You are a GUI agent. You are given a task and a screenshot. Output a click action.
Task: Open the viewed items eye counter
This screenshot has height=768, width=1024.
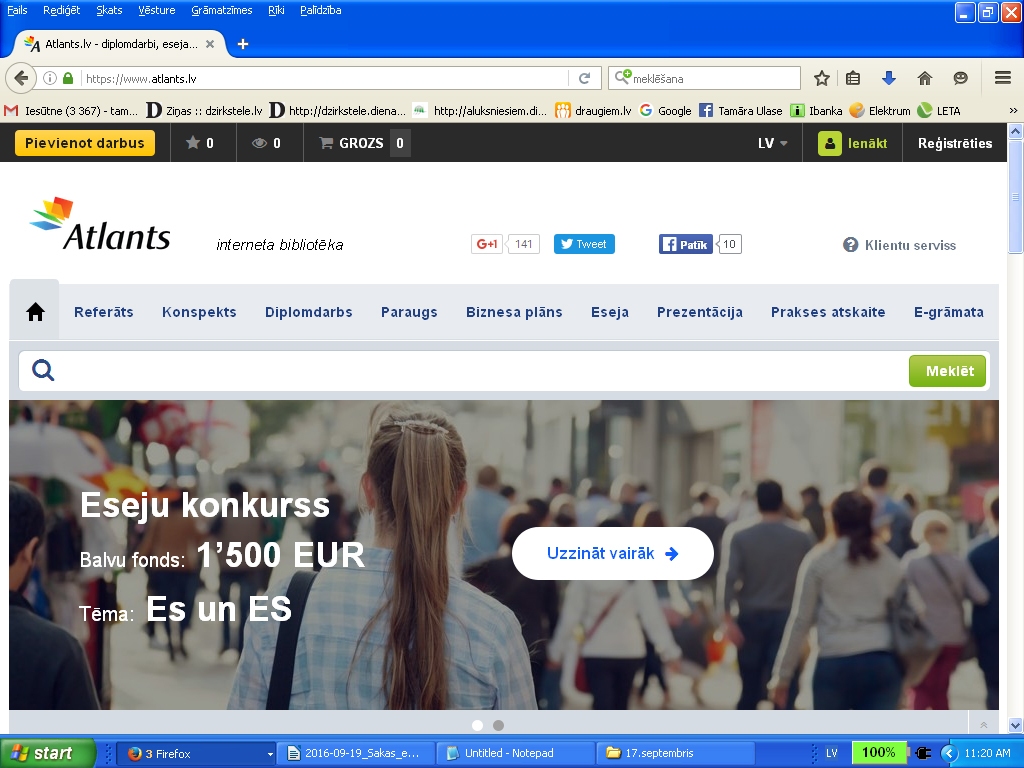[x=266, y=143]
